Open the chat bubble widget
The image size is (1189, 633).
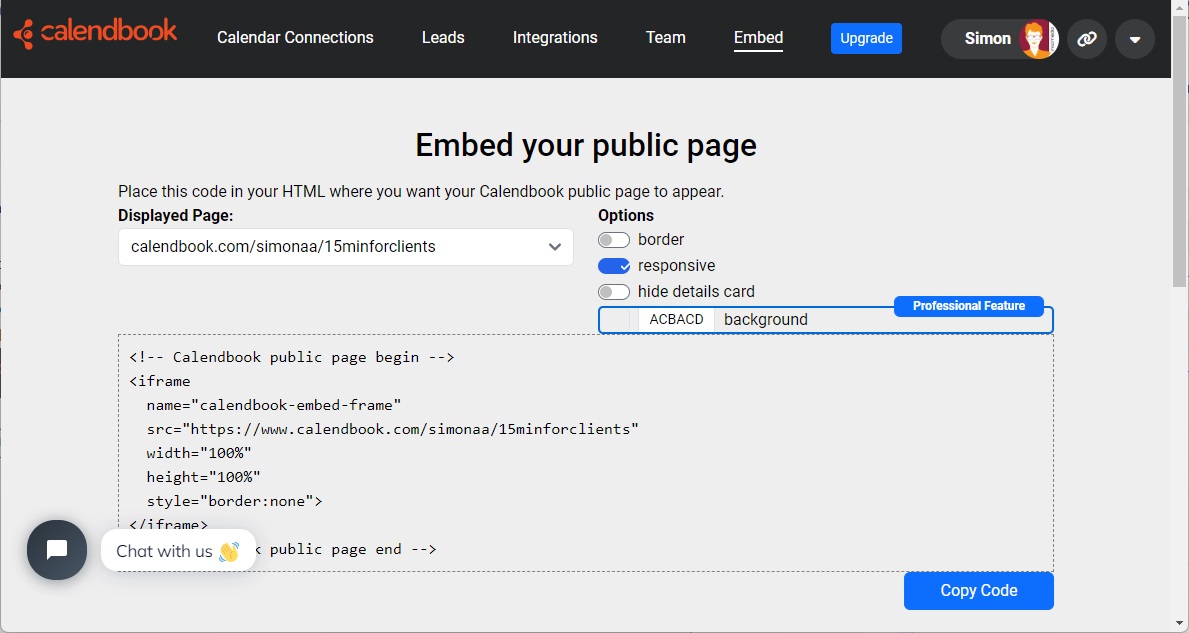57,550
